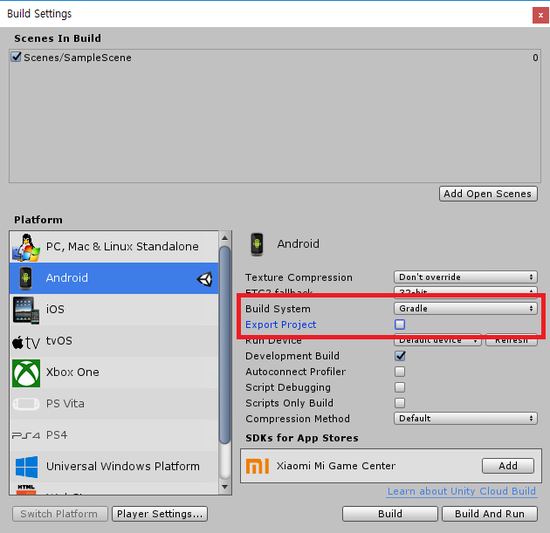Viewport: 550px width, 533px height.
Task: Click the Add Open Scenes button
Action: tap(488, 194)
